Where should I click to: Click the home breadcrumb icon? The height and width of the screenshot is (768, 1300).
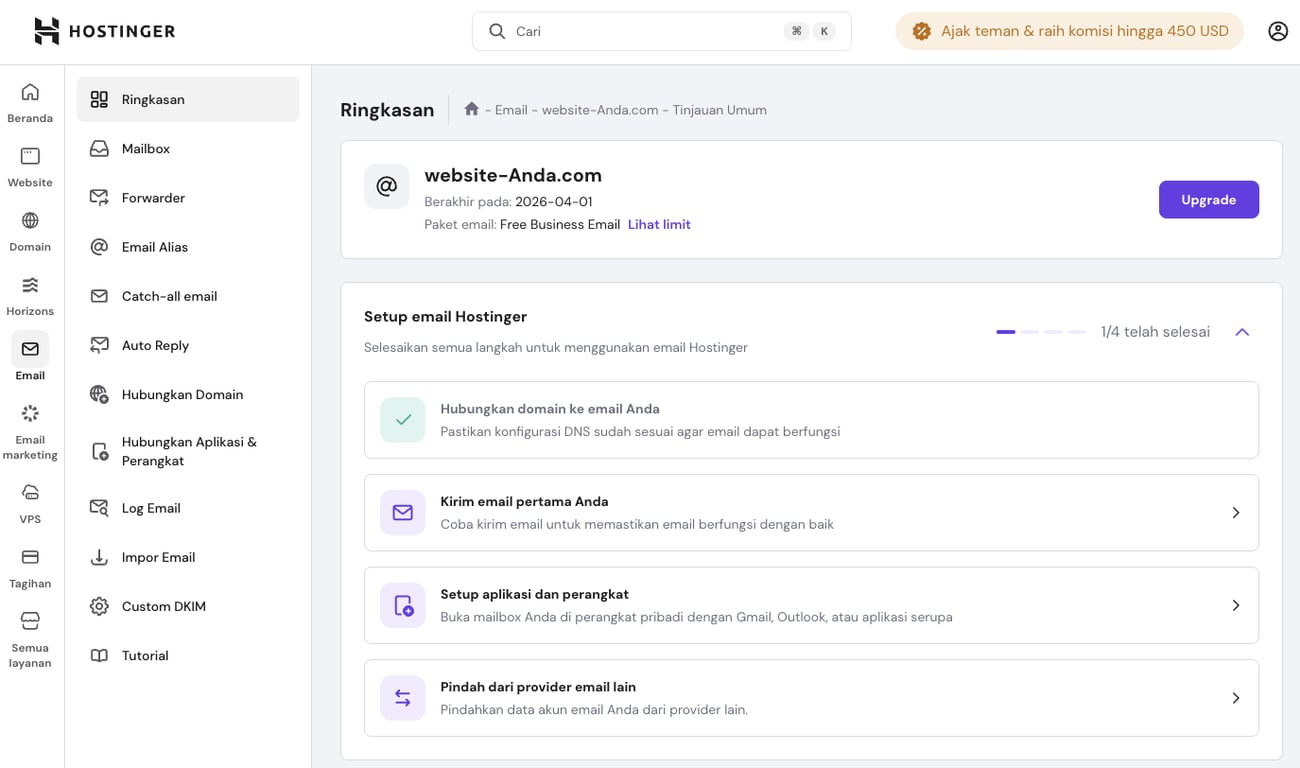[472, 109]
